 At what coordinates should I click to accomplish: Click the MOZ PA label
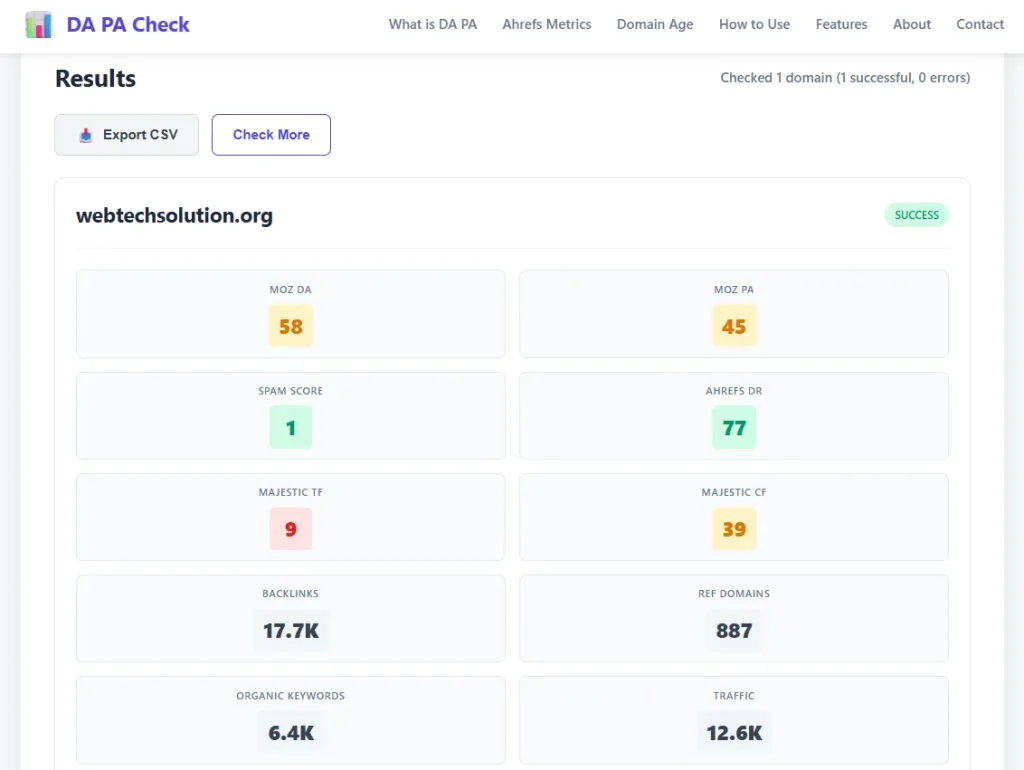(x=734, y=289)
